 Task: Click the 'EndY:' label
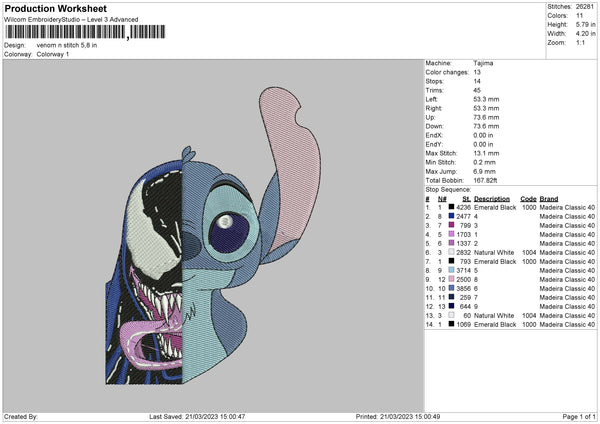pos(434,145)
